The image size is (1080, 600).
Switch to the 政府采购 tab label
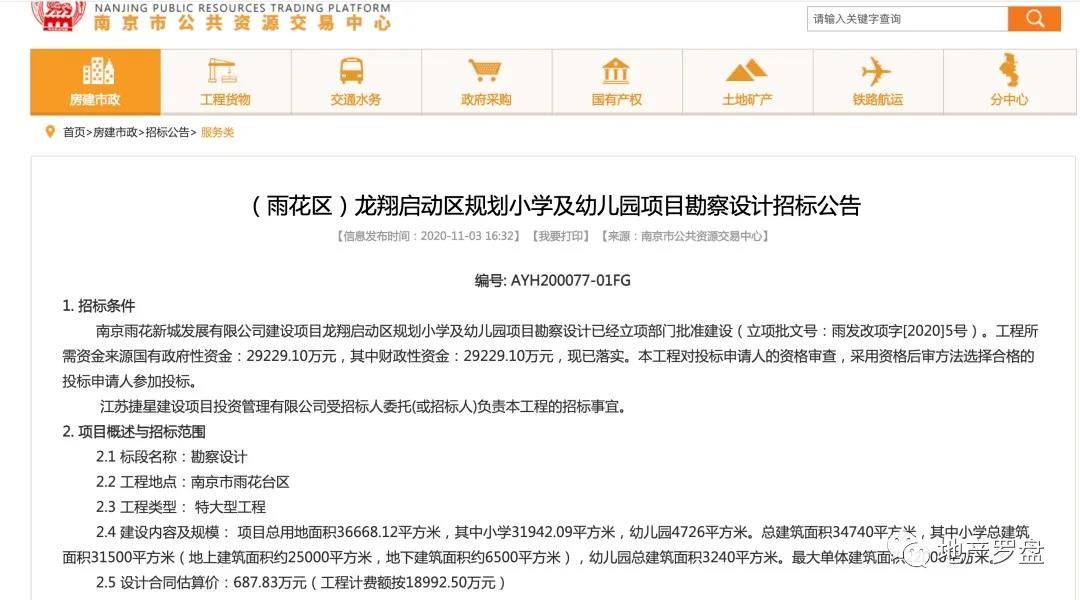[x=486, y=100]
